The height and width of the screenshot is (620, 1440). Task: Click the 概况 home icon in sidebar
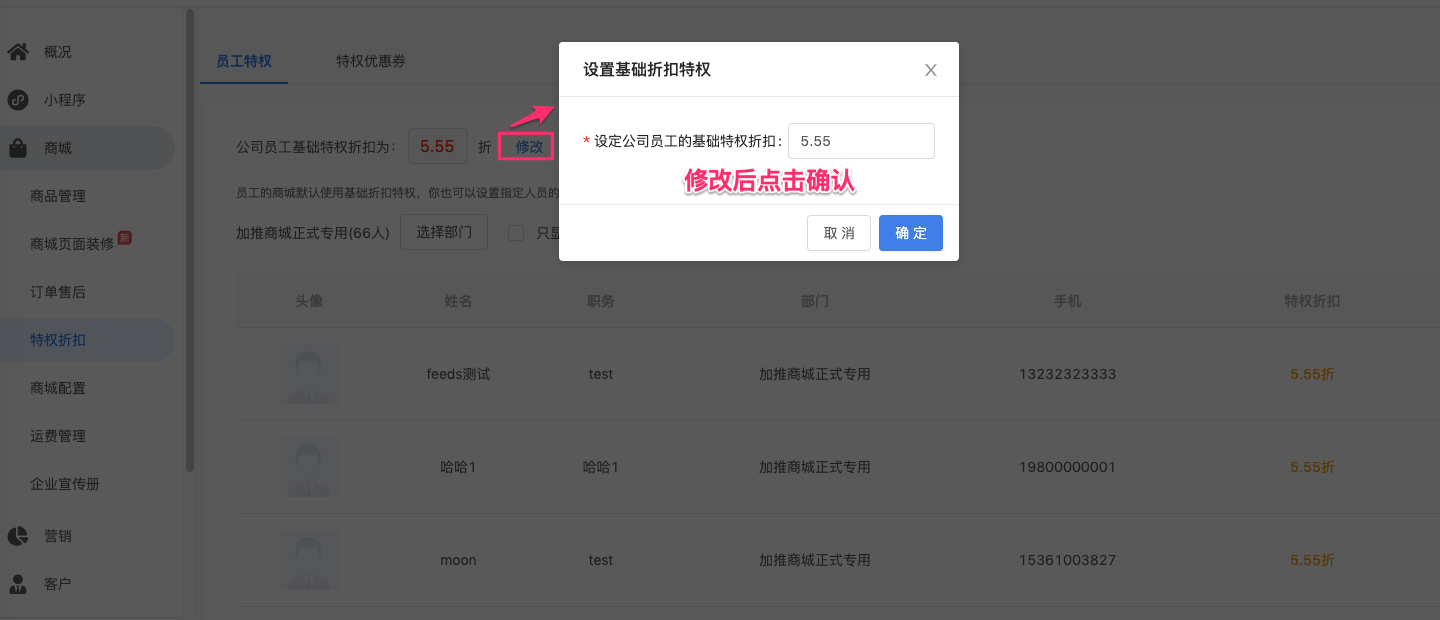18,52
